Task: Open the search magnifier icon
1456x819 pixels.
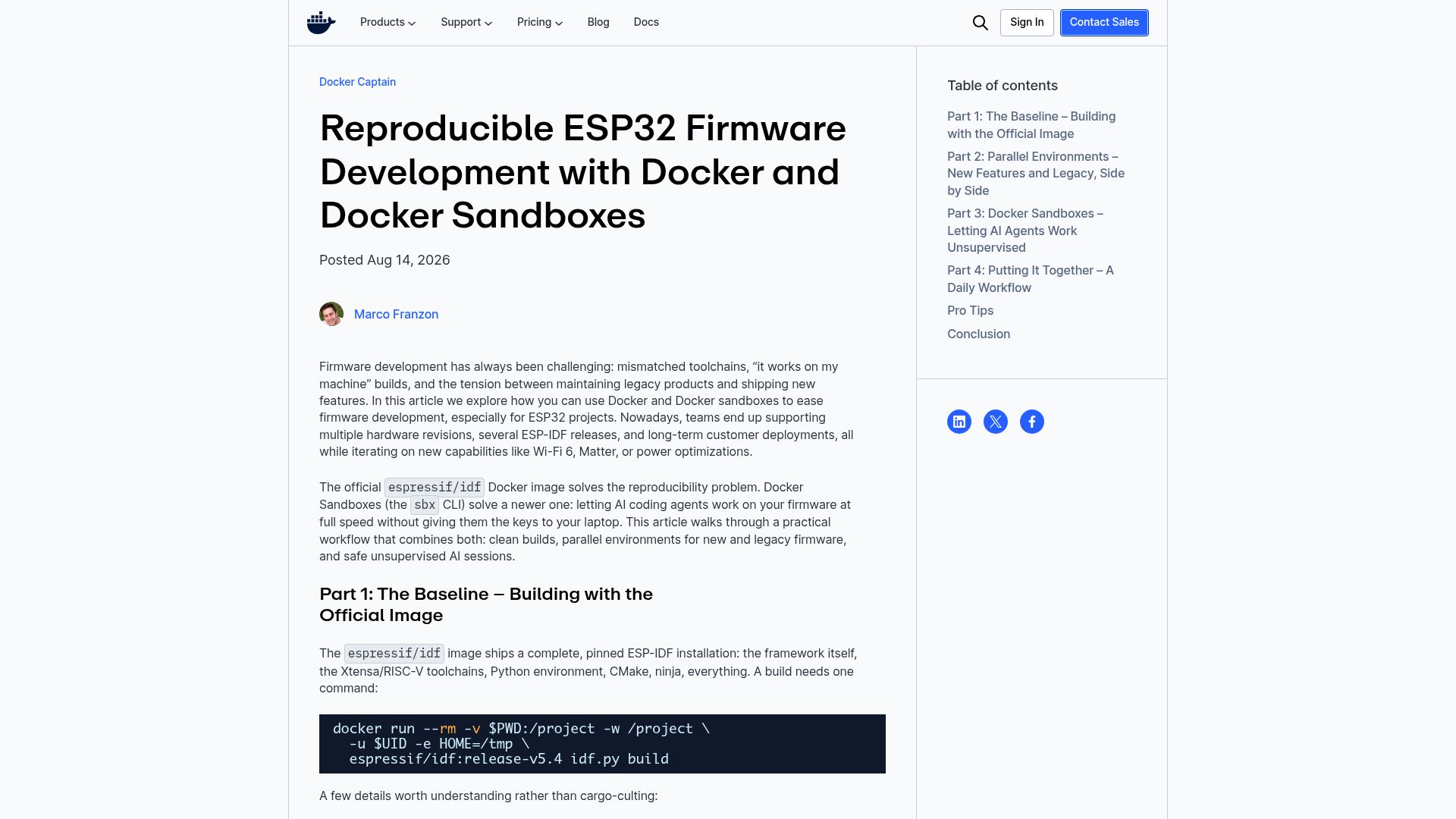Action: [980, 23]
